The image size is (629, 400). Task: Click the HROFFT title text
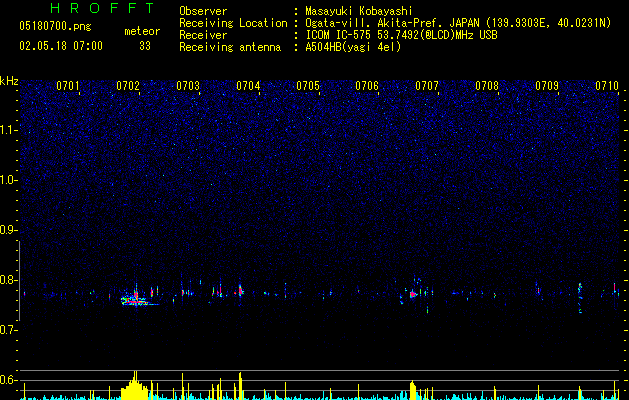(102, 8)
